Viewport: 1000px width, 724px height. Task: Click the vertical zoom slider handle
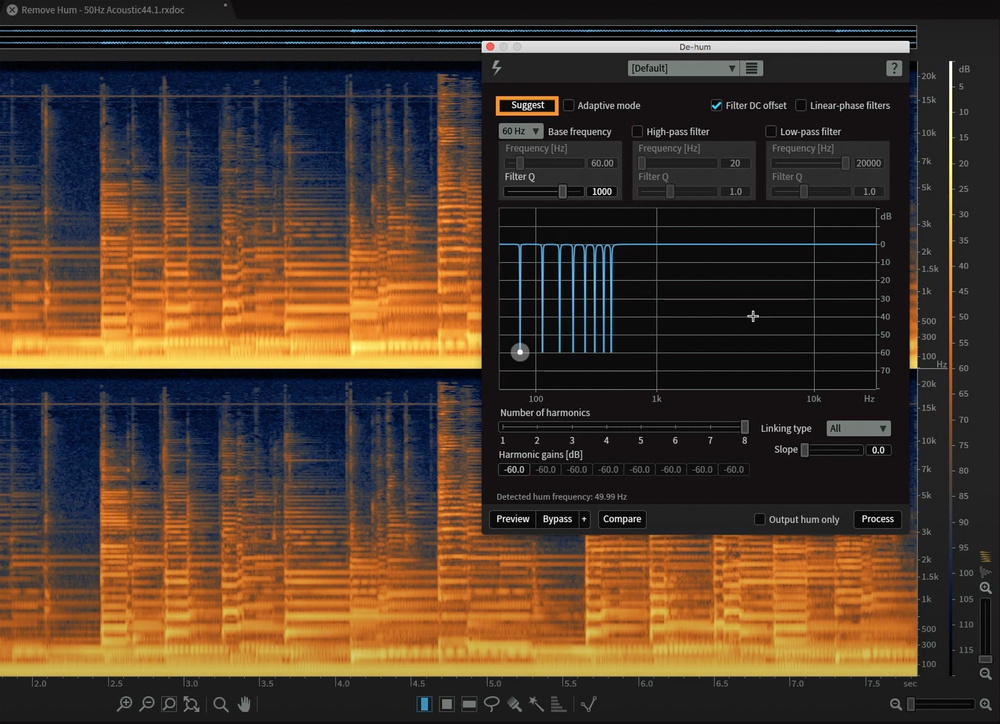point(985,659)
